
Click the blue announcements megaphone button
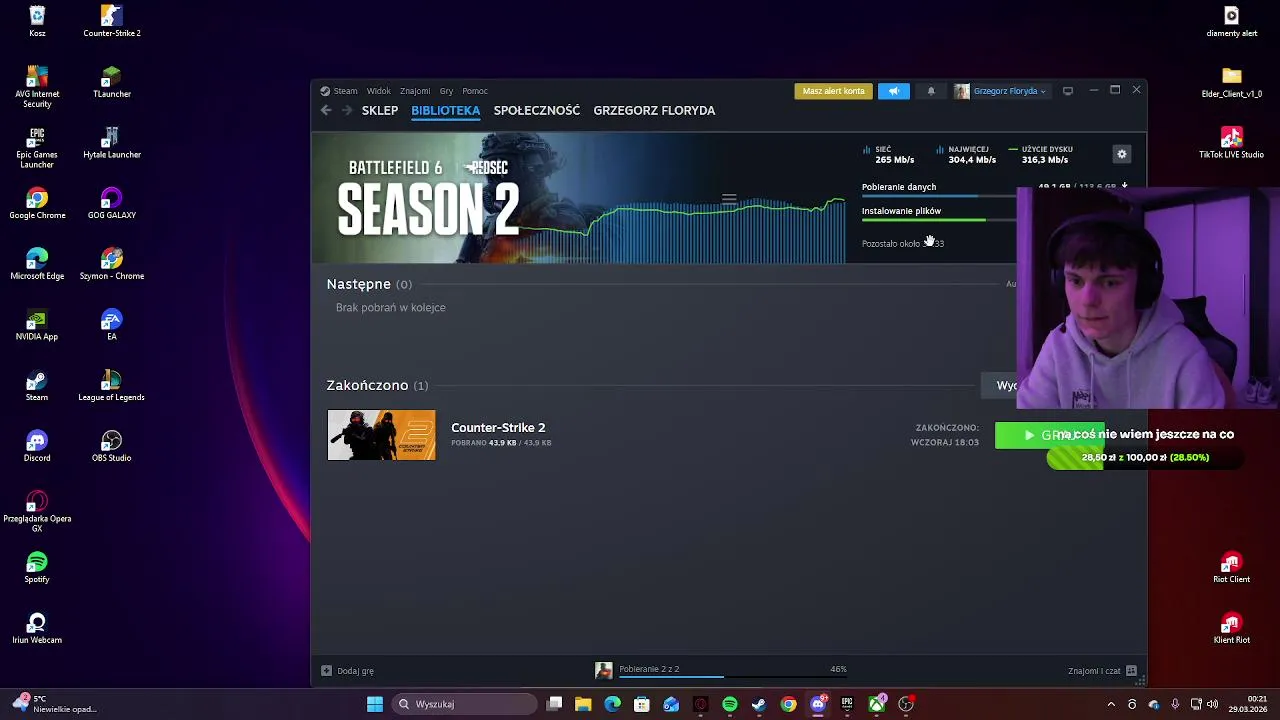(x=894, y=91)
